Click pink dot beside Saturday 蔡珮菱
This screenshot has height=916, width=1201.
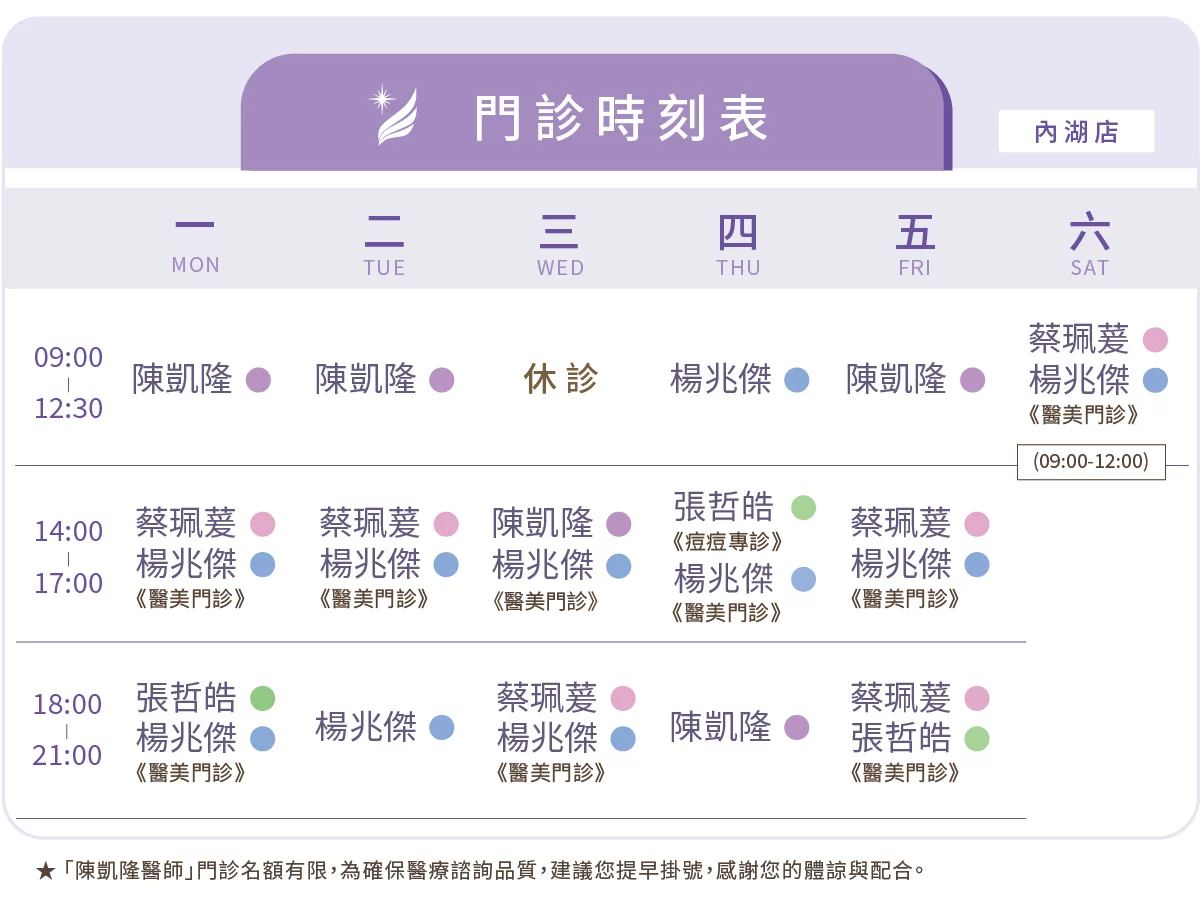[1155, 340]
